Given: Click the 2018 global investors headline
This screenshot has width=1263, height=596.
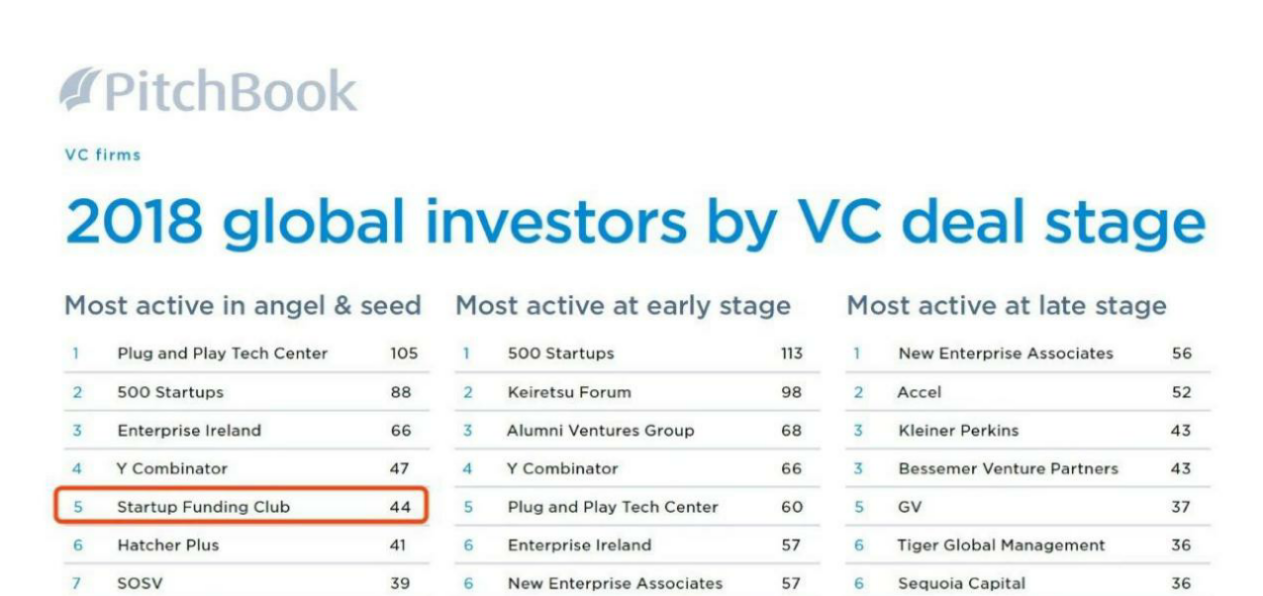Looking at the screenshot, I should (634, 222).
